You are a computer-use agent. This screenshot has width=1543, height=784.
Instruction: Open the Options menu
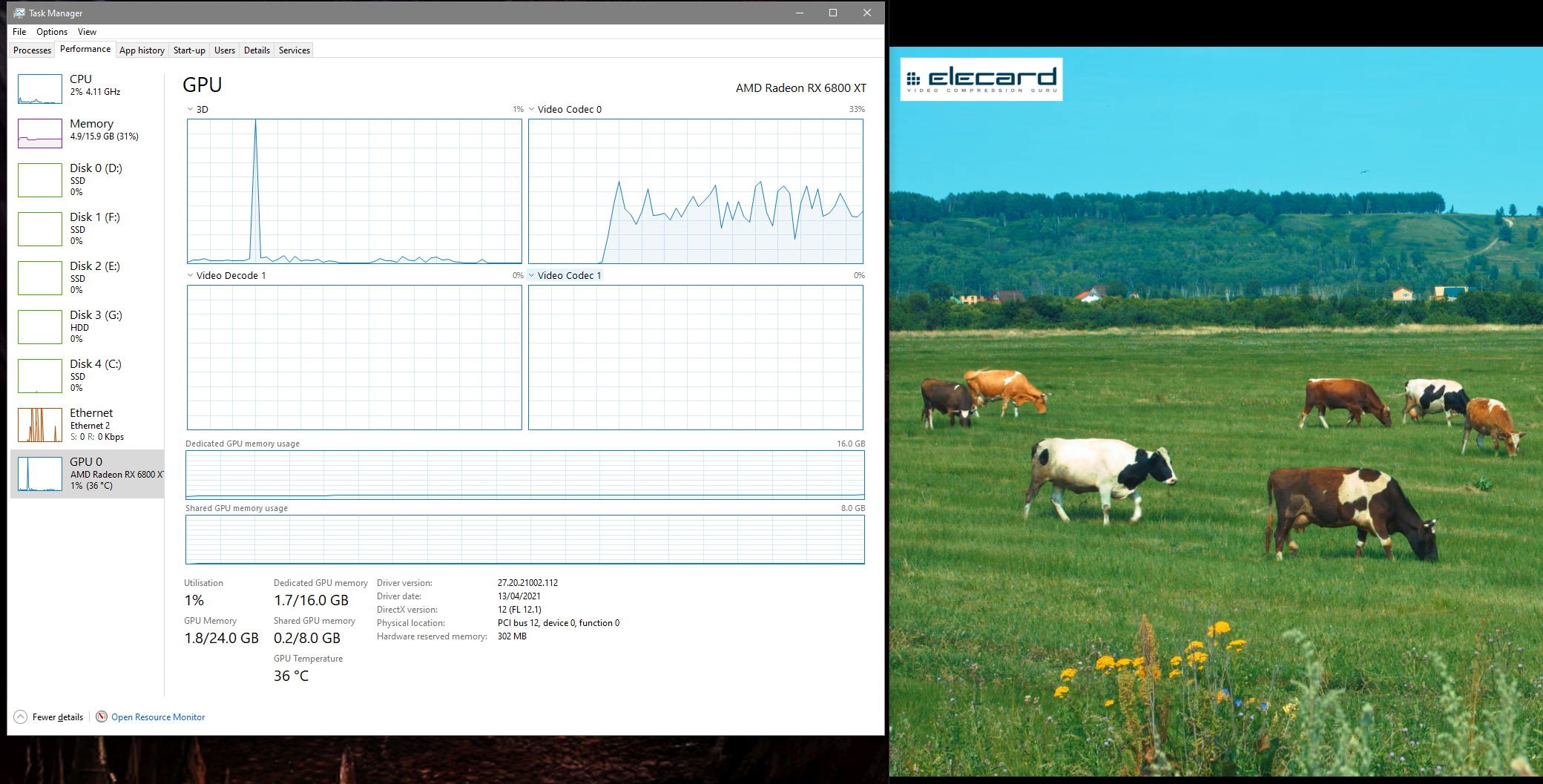tap(52, 32)
